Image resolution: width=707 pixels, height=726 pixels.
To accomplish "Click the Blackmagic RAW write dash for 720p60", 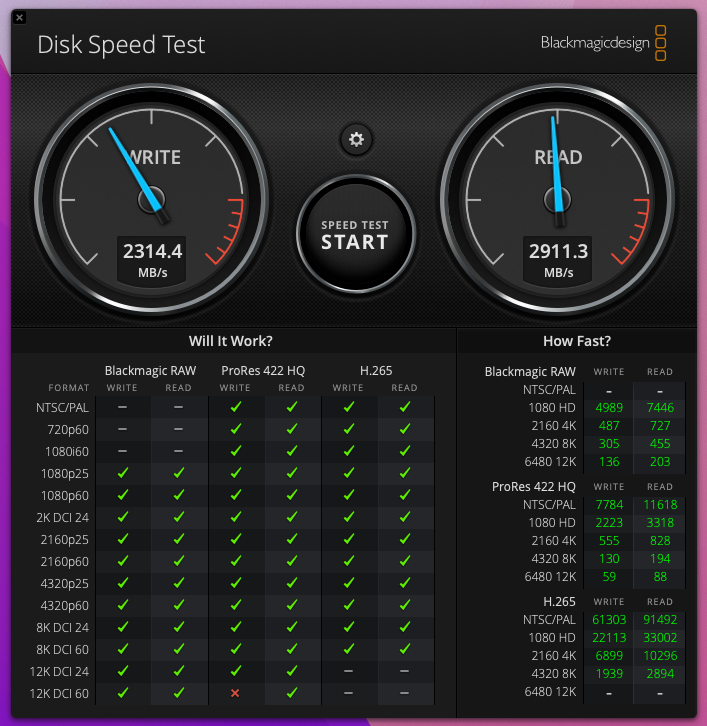I will click(x=123, y=429).
